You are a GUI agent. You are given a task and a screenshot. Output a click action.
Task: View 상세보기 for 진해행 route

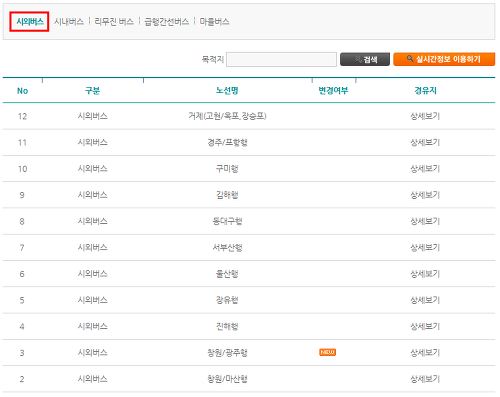click(425, 326)
